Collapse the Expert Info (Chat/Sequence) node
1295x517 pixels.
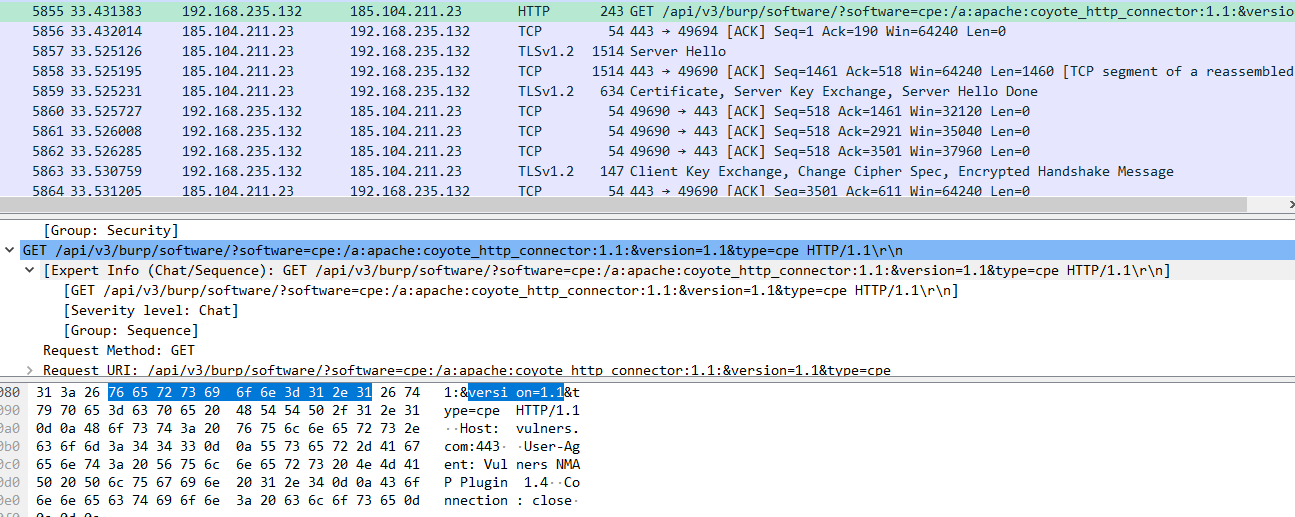click(x=30, y=271)
